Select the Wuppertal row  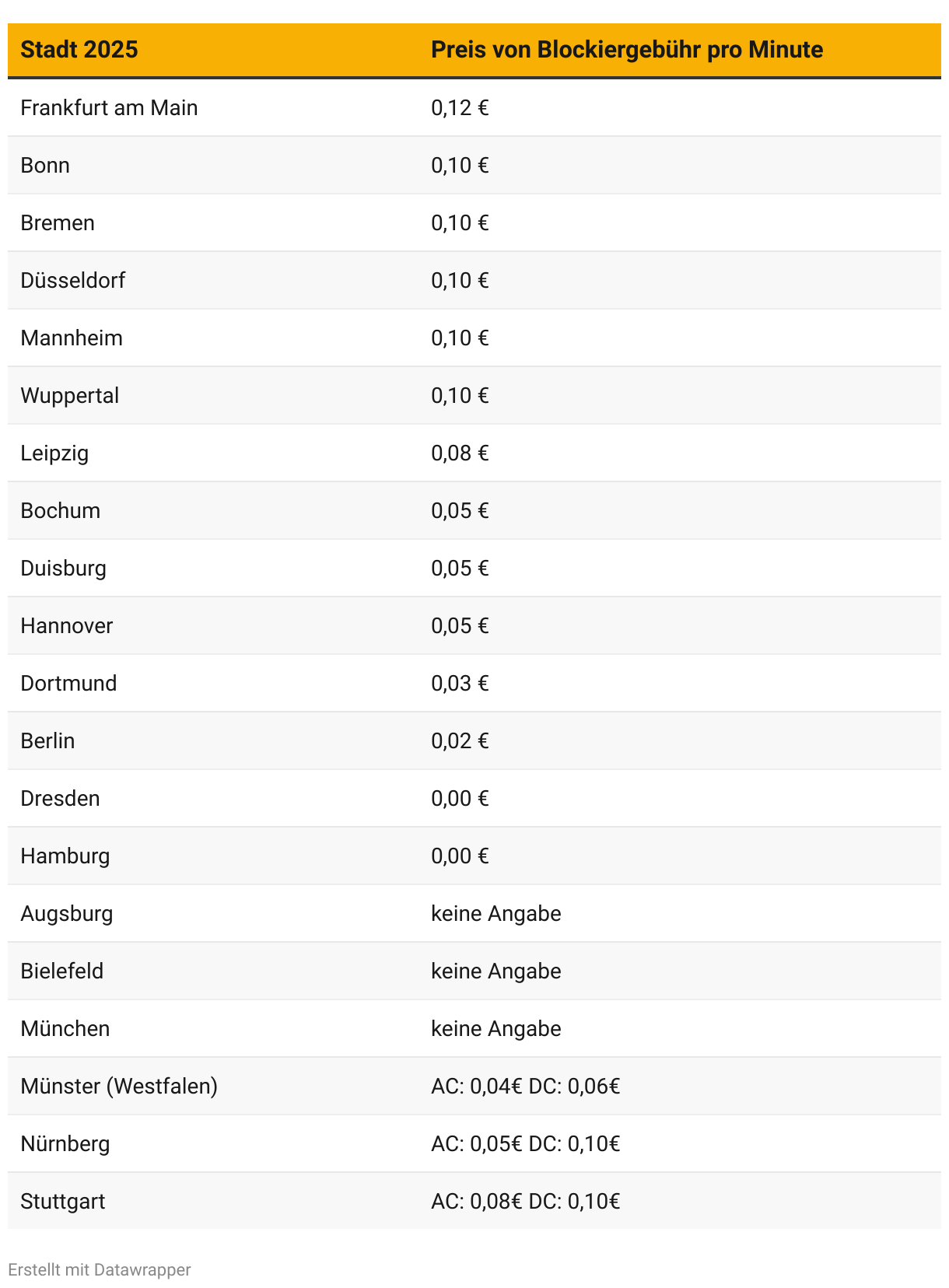pos(474,395)
